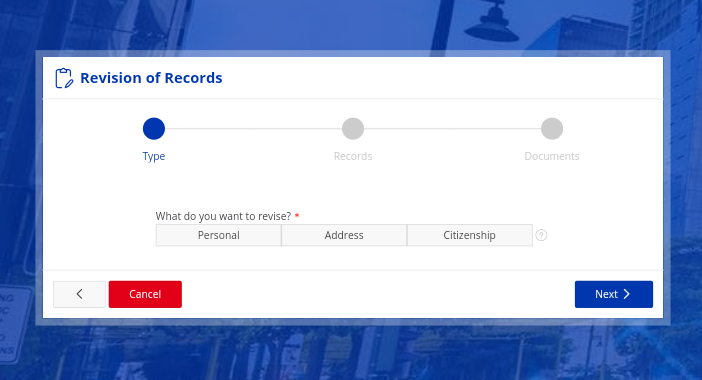The width and height of the screenshot is (702, 380).
Task: Open the help question mark icon
Action: pos(541,235)
